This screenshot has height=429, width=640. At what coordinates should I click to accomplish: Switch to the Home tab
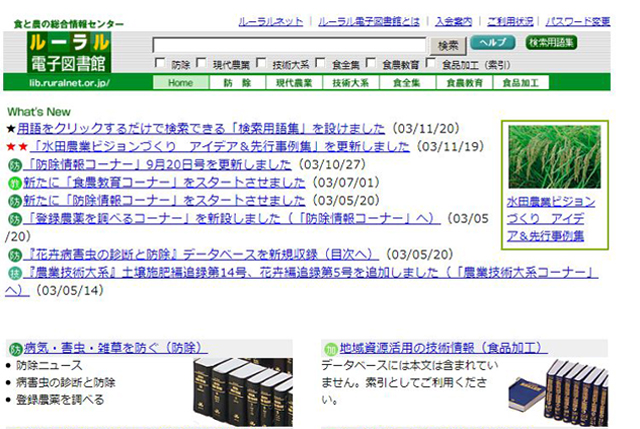pos(180,83)
